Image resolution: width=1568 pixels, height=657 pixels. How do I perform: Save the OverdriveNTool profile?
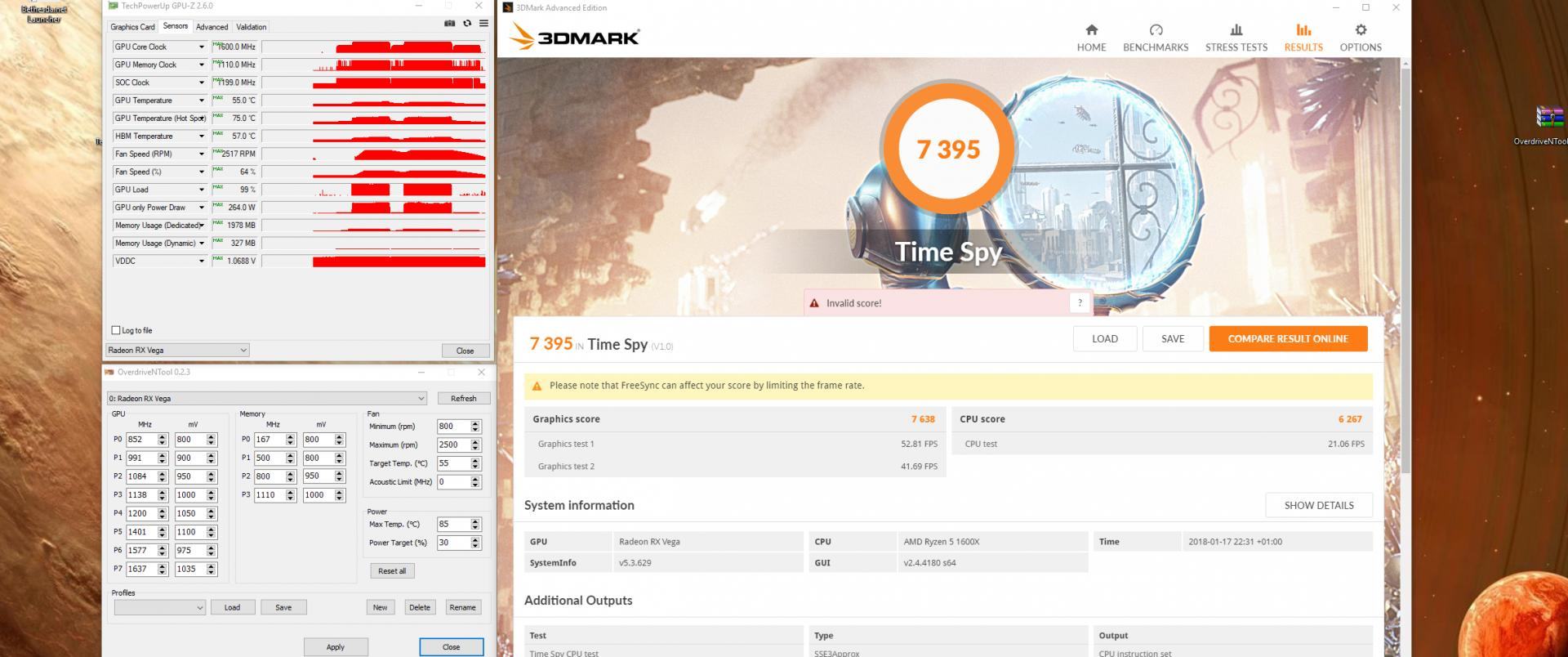point(283,607)
